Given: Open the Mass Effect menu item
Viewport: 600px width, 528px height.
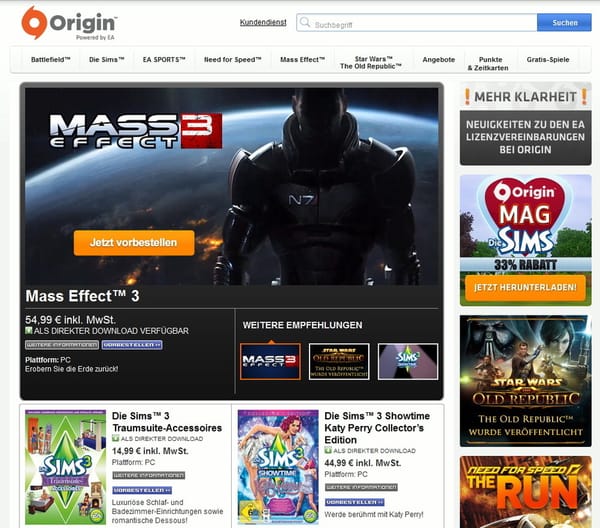Looking at the screenshot, I should pyautogui.click(x=302, y=60).
